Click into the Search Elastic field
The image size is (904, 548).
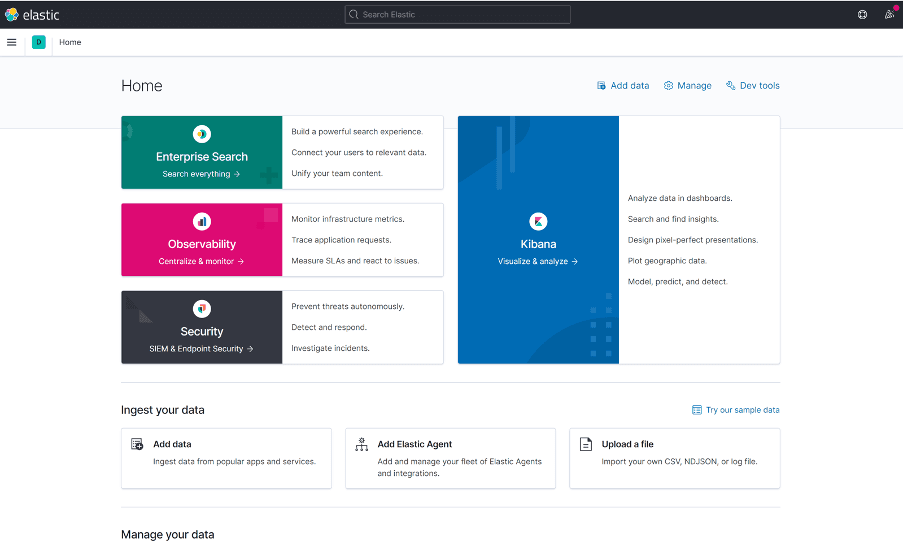pyautogui.click(x=458, y=14)
